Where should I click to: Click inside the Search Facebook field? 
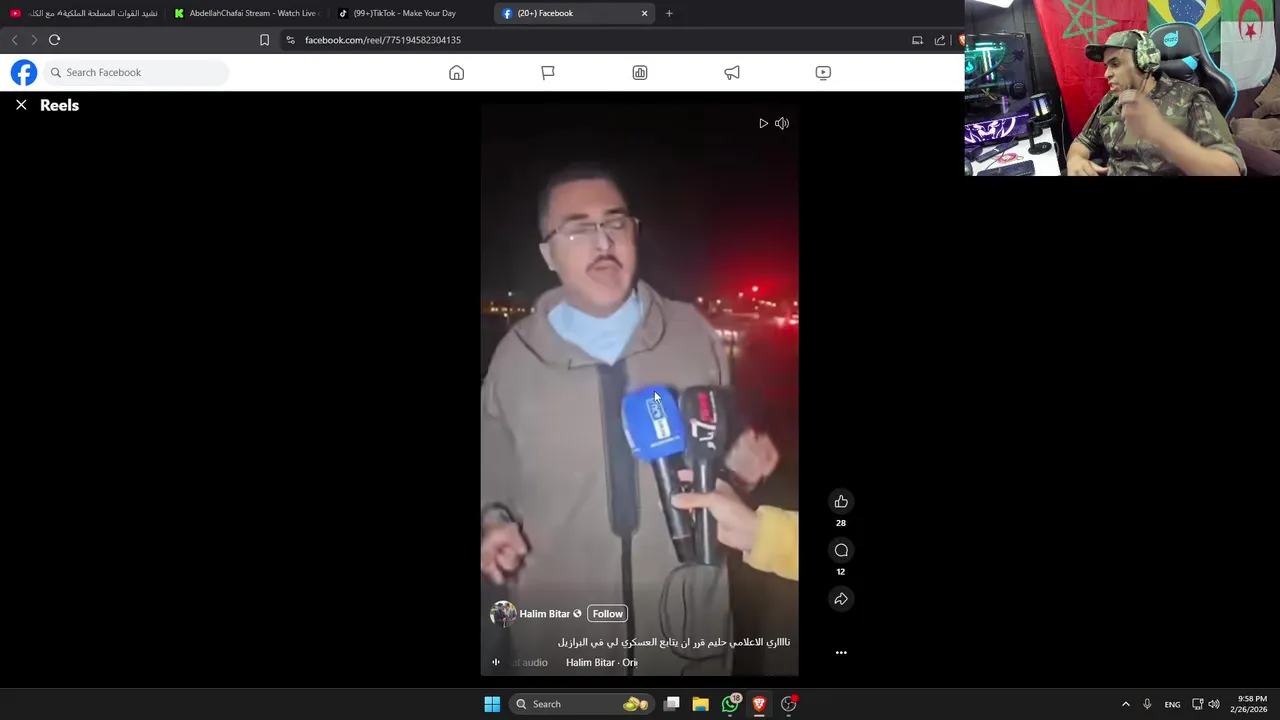click(137, 72)
